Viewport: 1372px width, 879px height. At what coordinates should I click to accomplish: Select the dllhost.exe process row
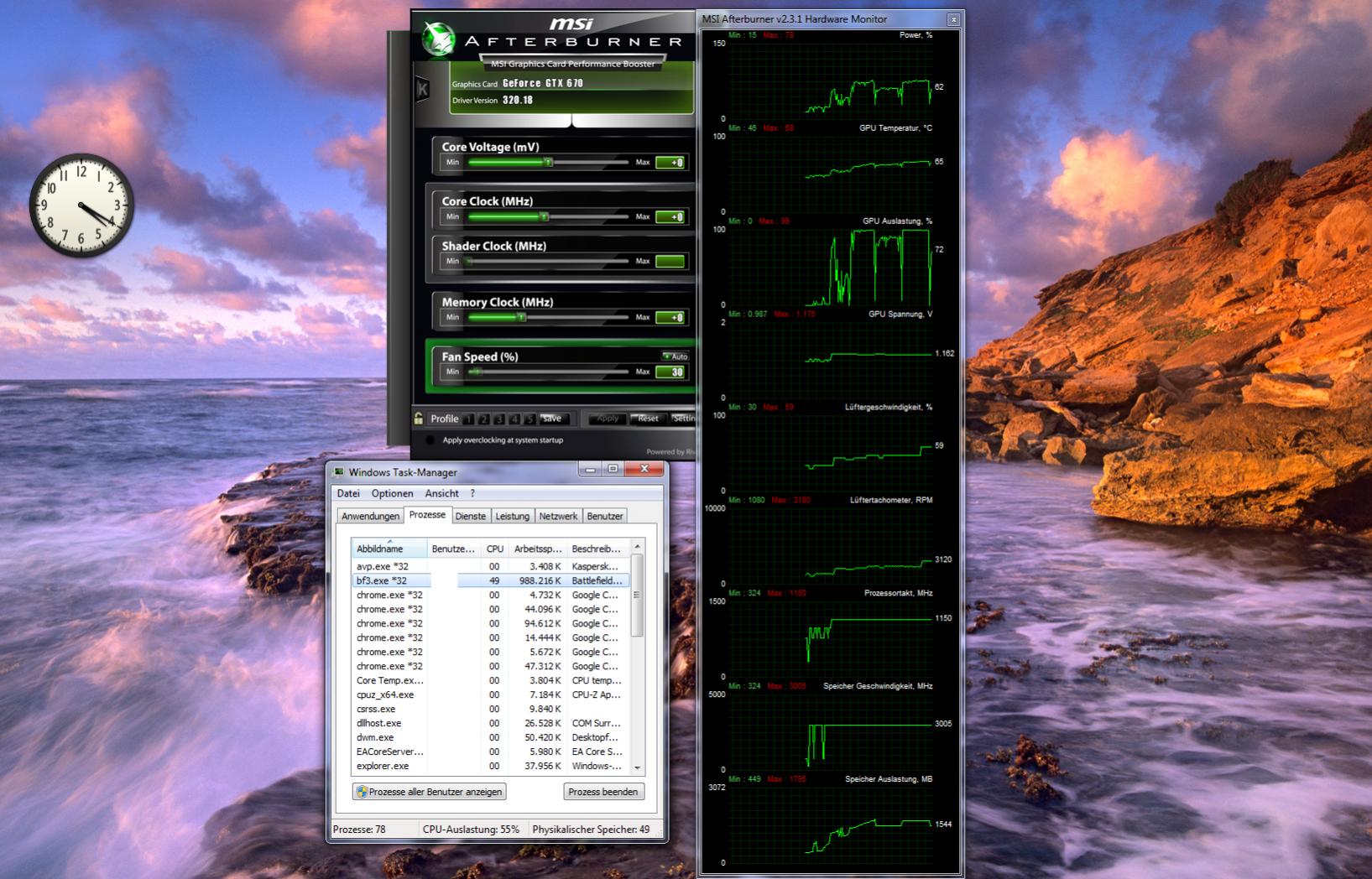pyautogui.click(x=490, y=723)
